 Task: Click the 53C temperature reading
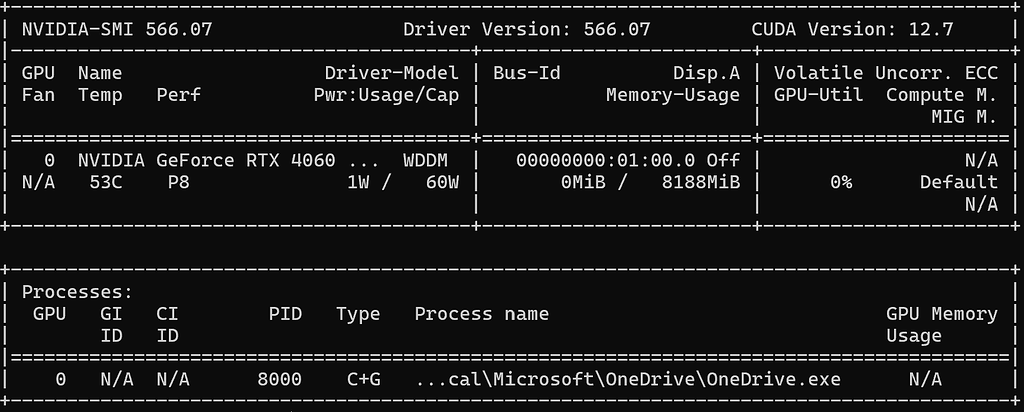(x=105, y=182)
